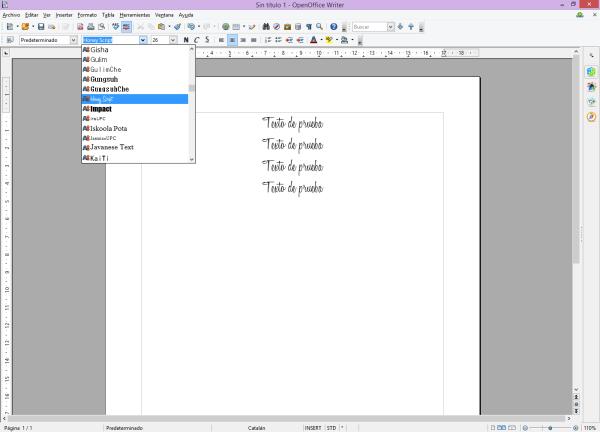This screenshot has height=432, width=600.
Task: Expand the Predeterminado paragraph style dropdown
Action: pyautogui.click(x=73, y=40)
